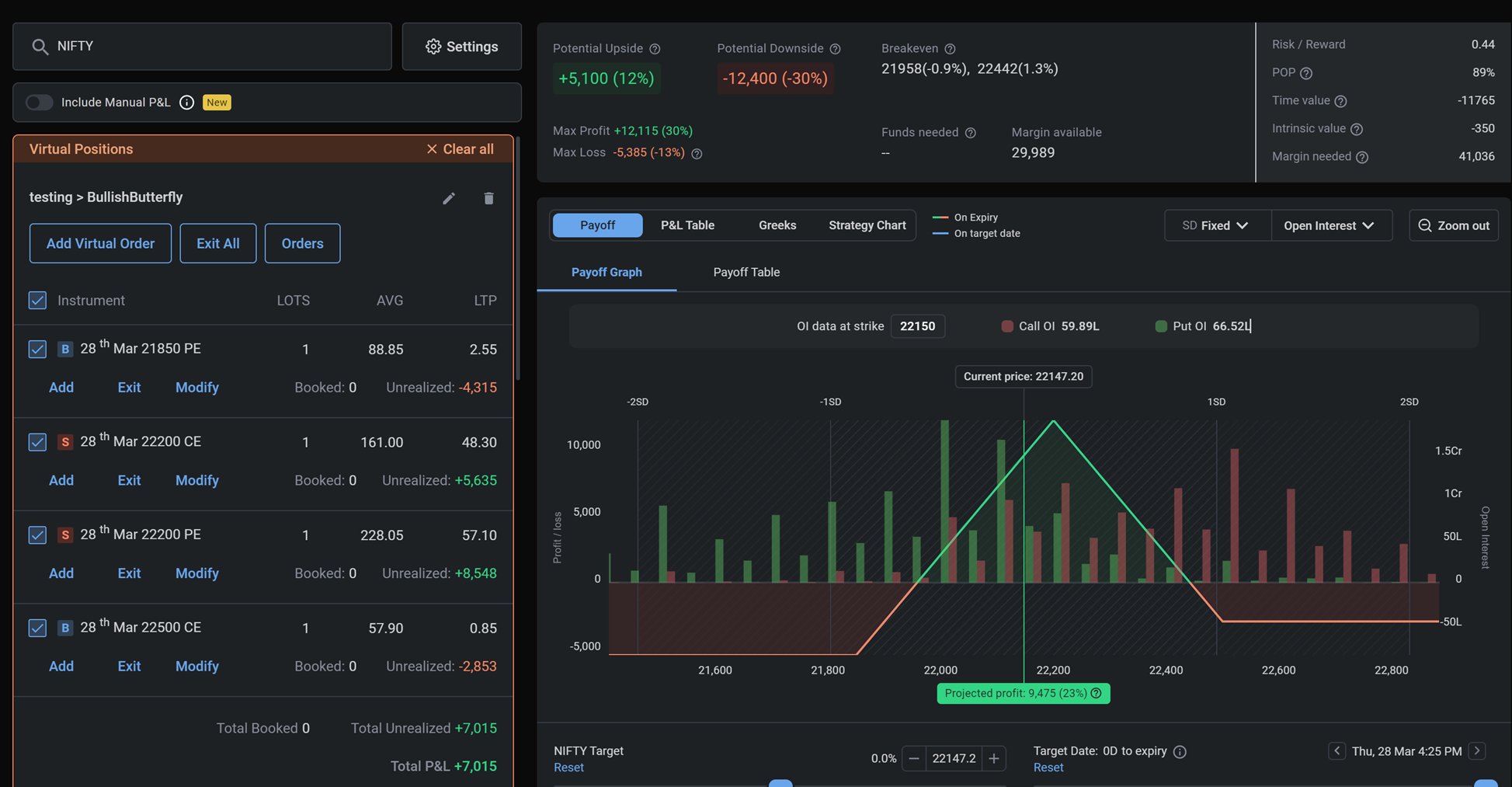The height and width of the screenshot is (787, 1512).
Task: Switch to the Greeks tab
Action: (x=777, y=225)
